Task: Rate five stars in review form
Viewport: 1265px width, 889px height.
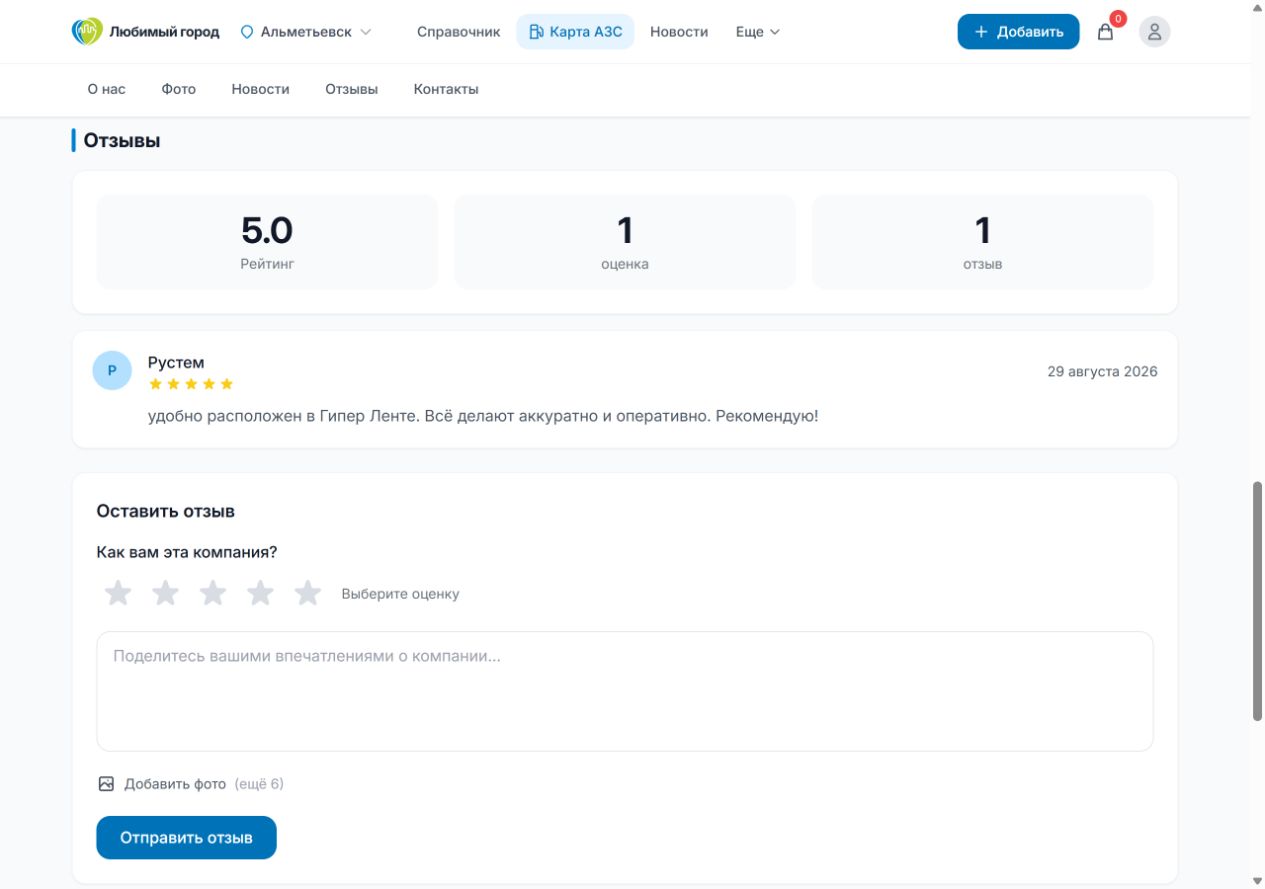Action: tap(308, 593)
